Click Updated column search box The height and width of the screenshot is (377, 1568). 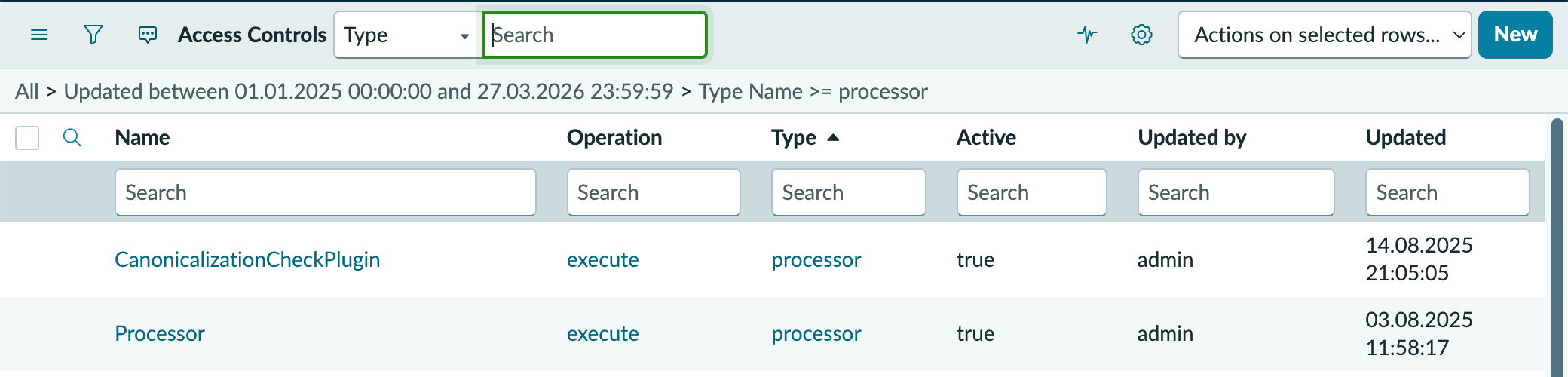(x=1447, y=192)
